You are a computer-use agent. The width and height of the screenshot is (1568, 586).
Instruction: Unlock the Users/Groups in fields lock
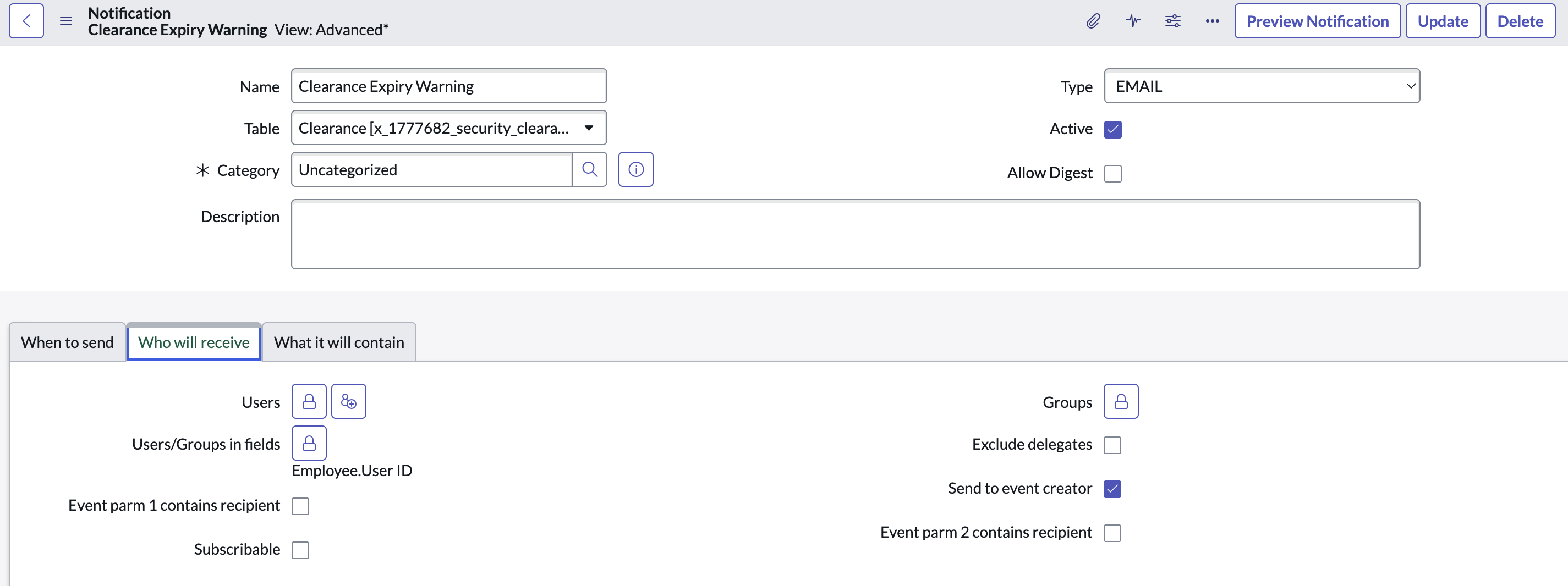(309, 443)
